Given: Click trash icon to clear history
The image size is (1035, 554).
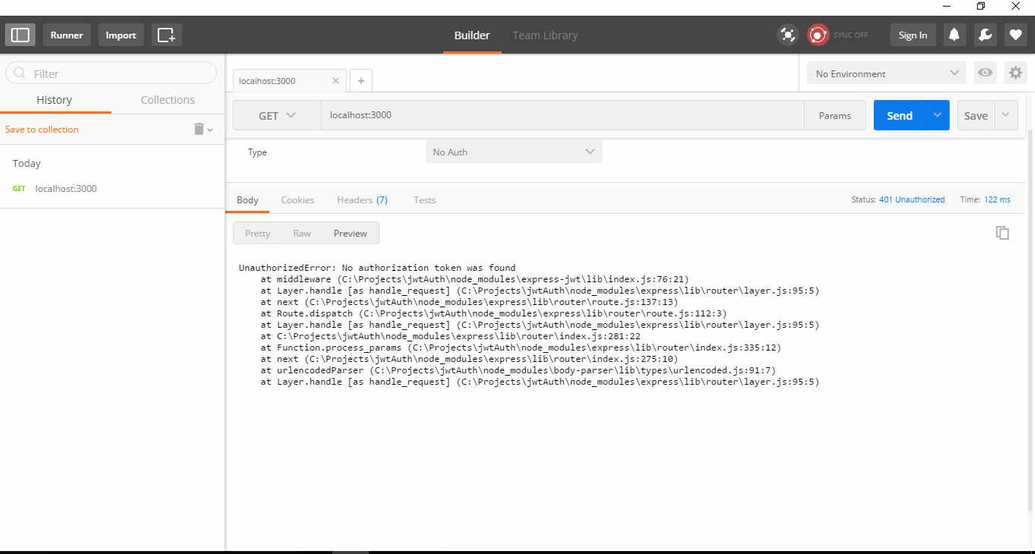Looking at the screenshot, I should (199, 129).
